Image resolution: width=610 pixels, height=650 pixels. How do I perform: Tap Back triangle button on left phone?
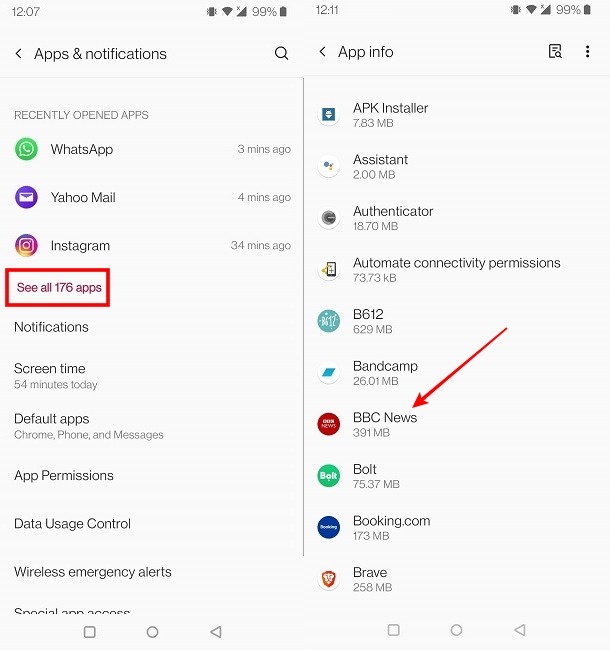pyautogui.click(x=215, y=632)
